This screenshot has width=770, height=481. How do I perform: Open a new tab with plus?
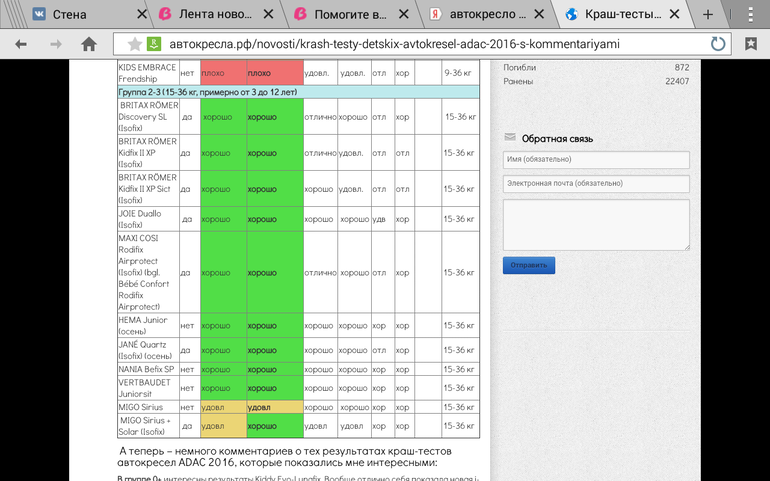708,15
